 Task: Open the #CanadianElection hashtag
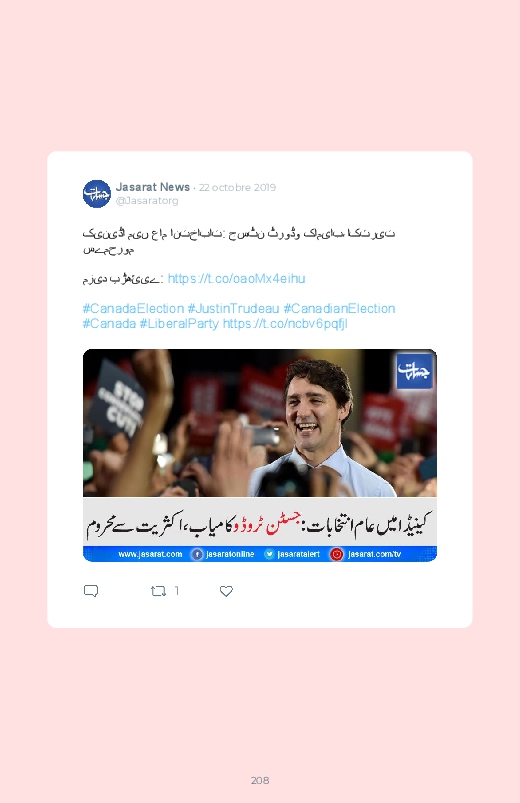pos(339,309)
